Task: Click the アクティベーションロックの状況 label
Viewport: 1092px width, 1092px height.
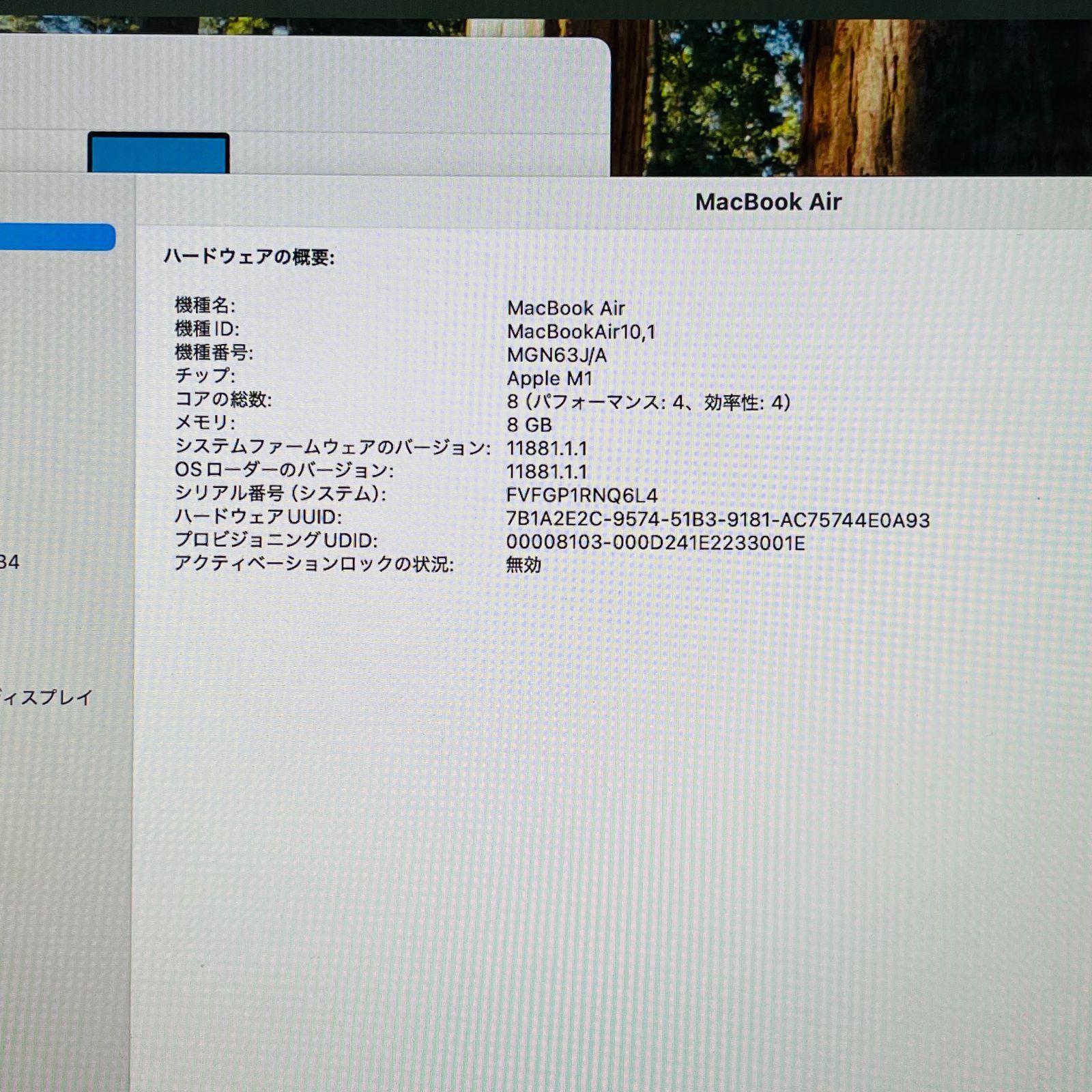Action: click(x=314, y=564)
